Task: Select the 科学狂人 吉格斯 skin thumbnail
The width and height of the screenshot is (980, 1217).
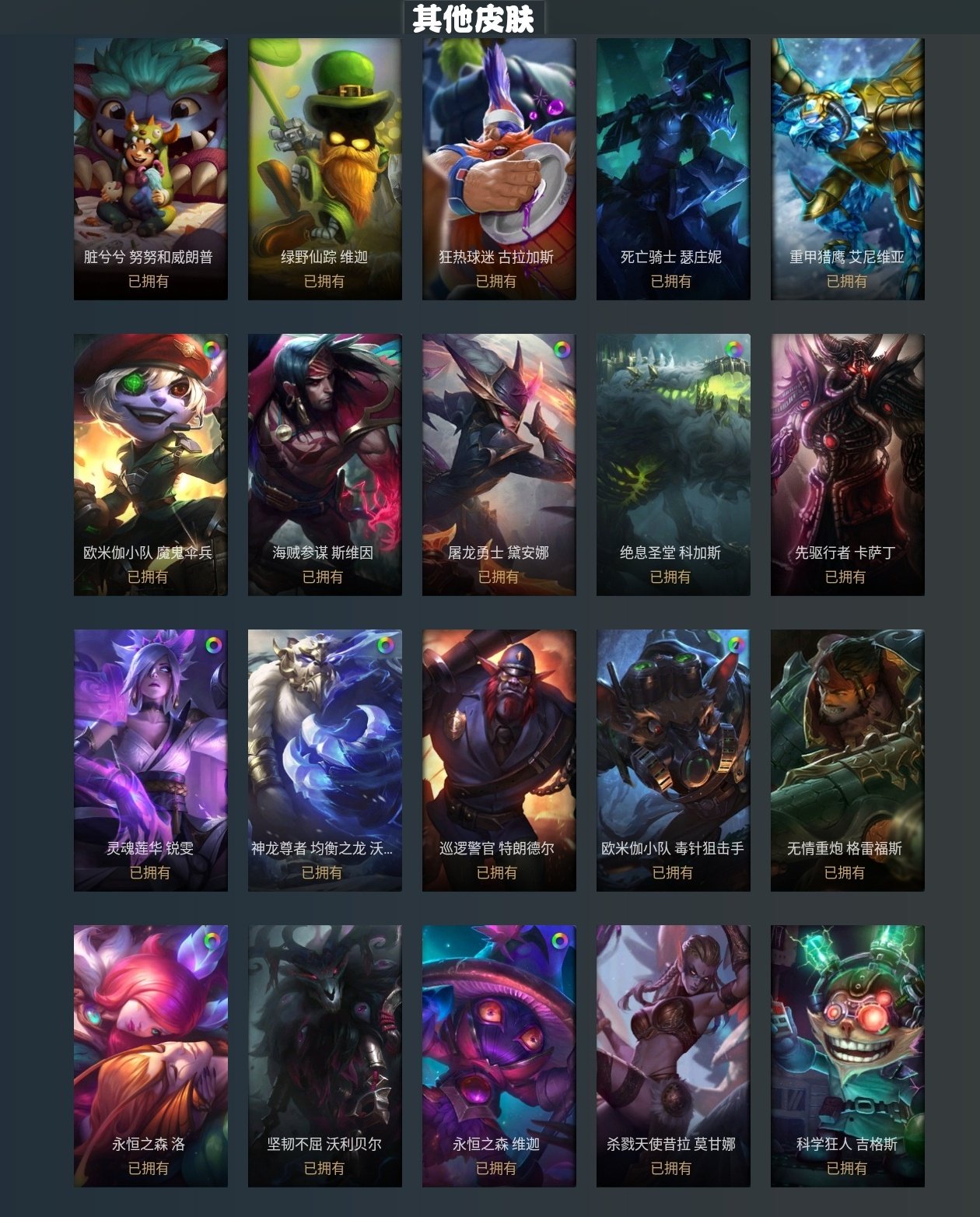Action: click(x=848, y=1056)
